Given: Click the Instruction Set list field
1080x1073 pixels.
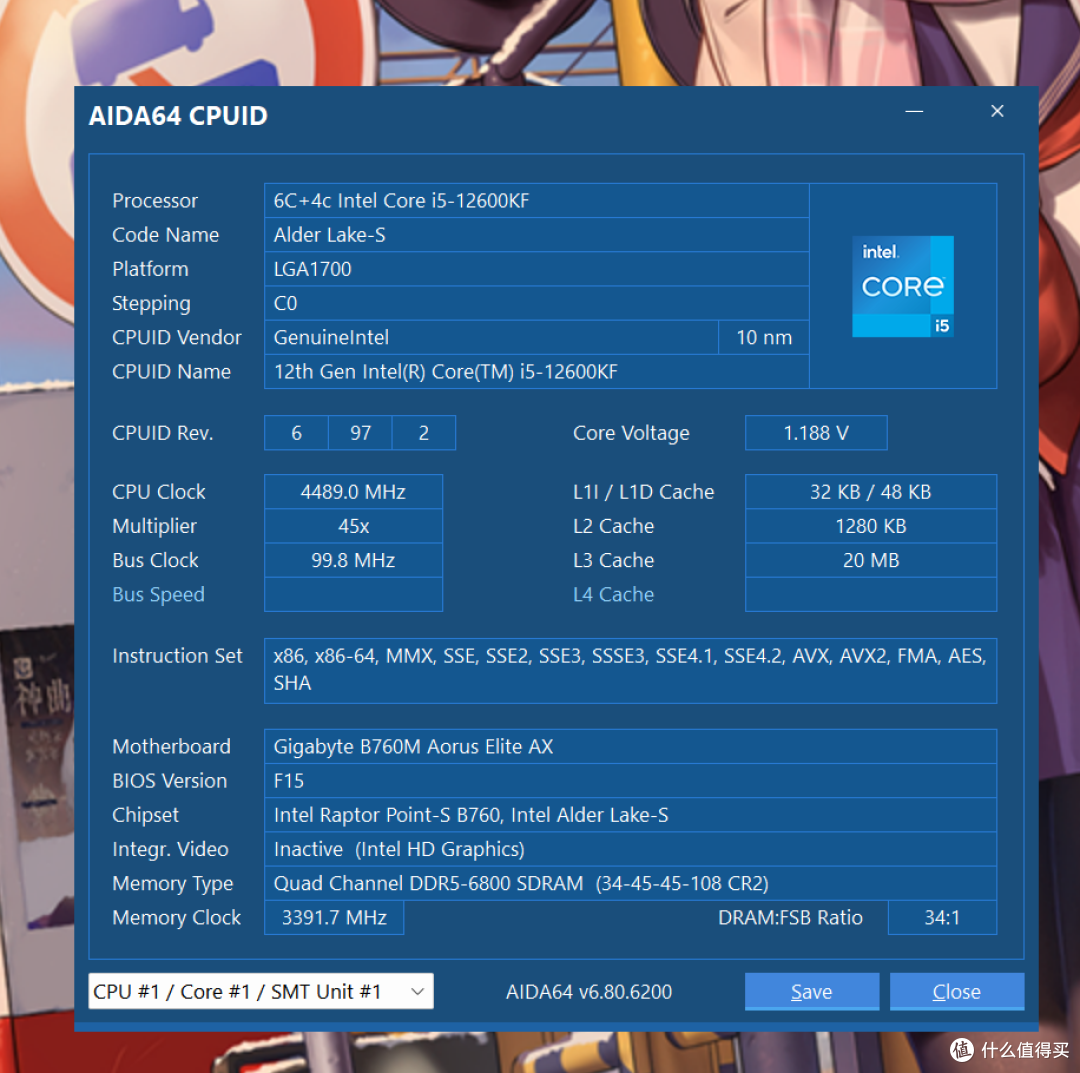Looking at the screenshot, I should click(630, 671).
